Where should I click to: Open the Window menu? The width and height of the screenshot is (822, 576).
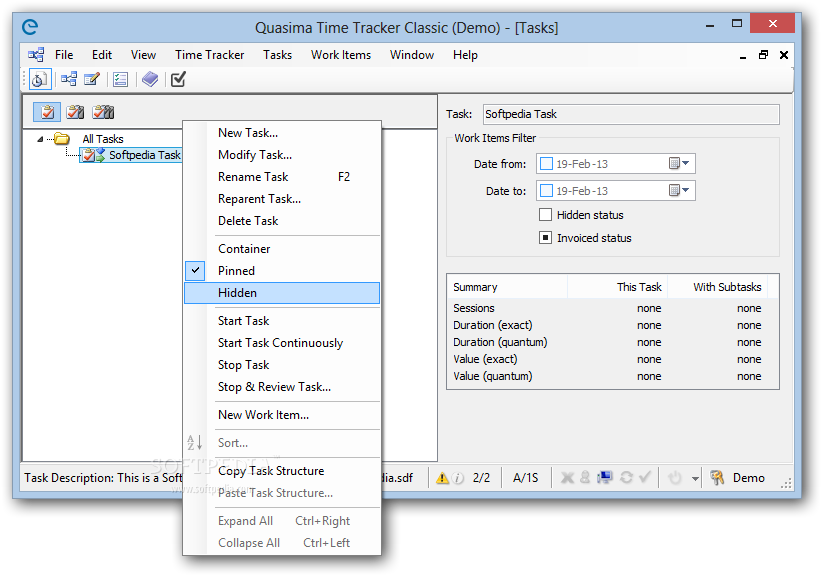point(412,55)
